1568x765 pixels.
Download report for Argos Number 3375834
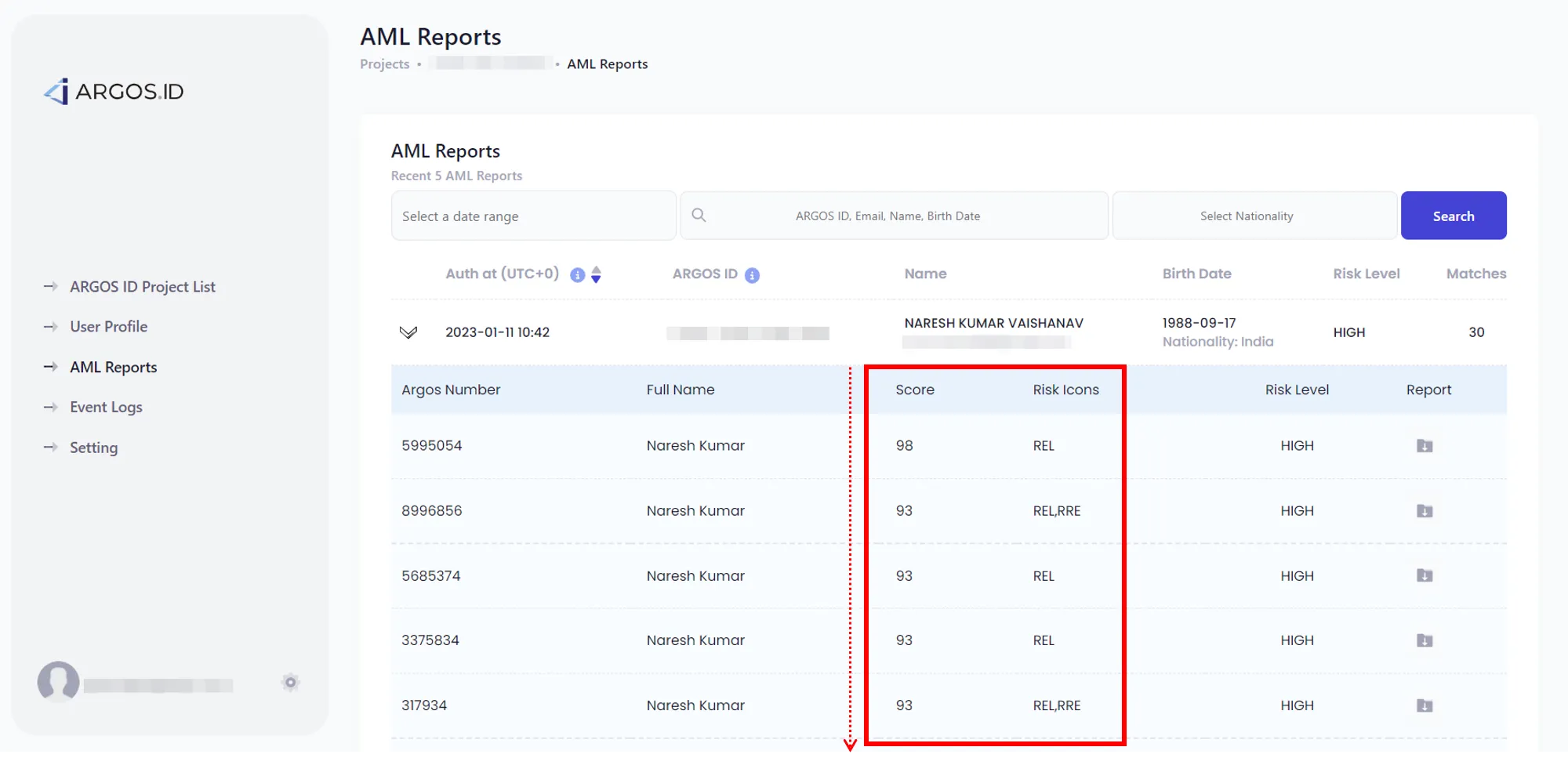point(1425,640)
